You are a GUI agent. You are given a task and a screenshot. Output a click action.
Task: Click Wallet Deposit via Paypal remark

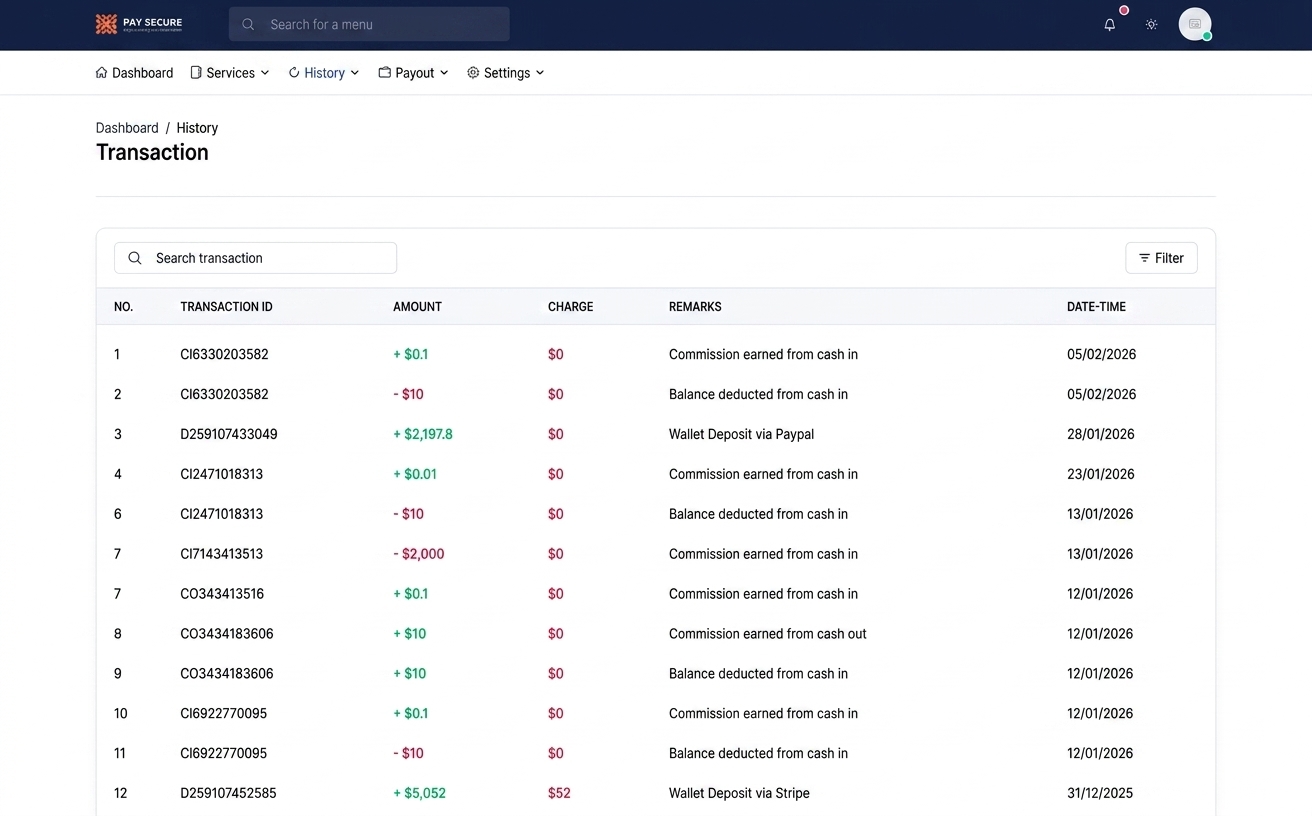(741, 434)
